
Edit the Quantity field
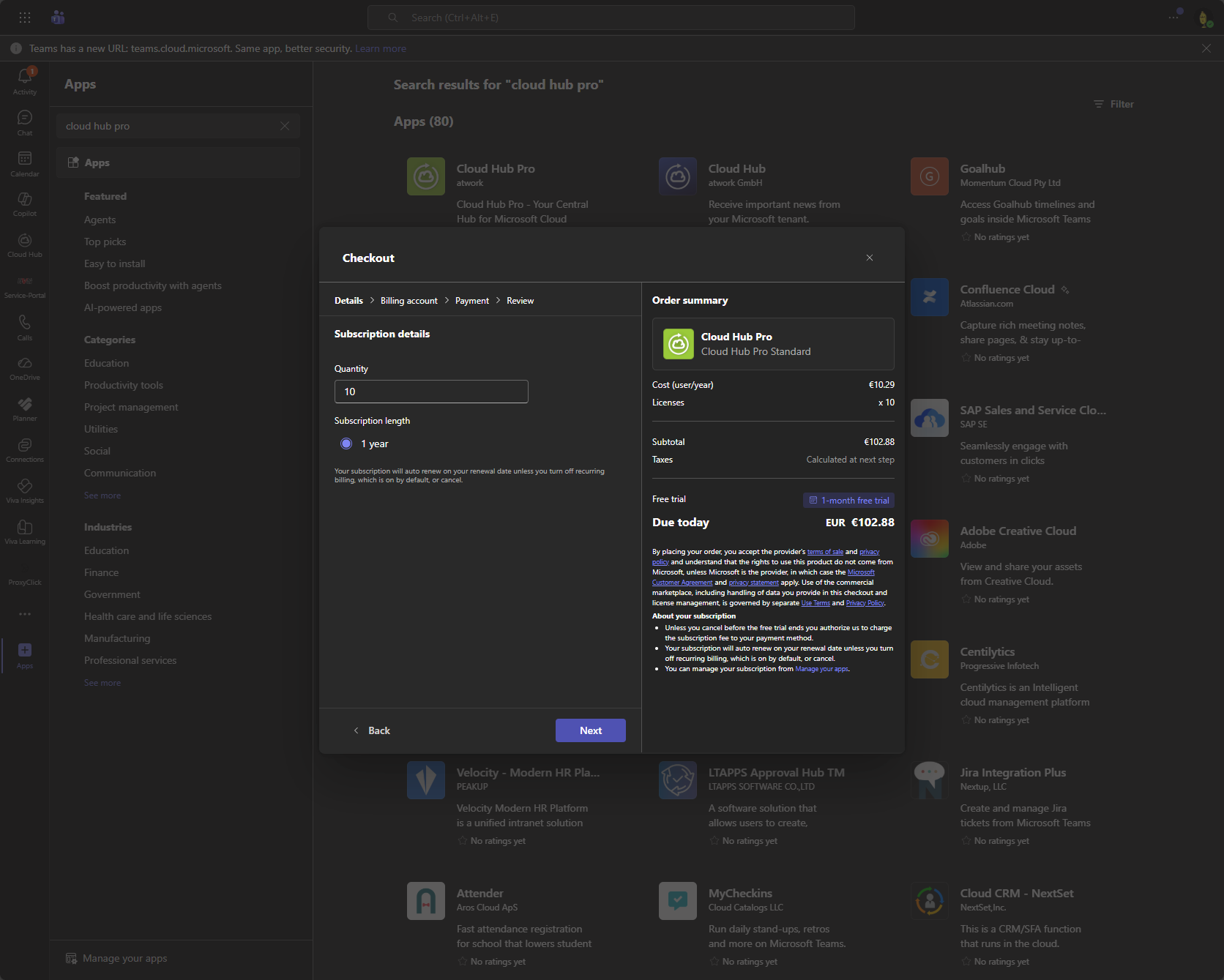pos(431,392)
